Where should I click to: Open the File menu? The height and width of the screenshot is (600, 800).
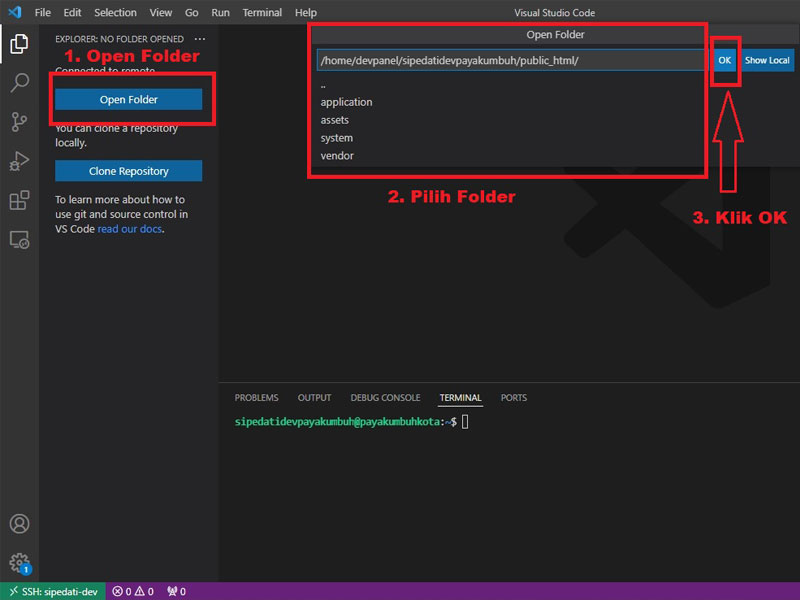(42, 13)
